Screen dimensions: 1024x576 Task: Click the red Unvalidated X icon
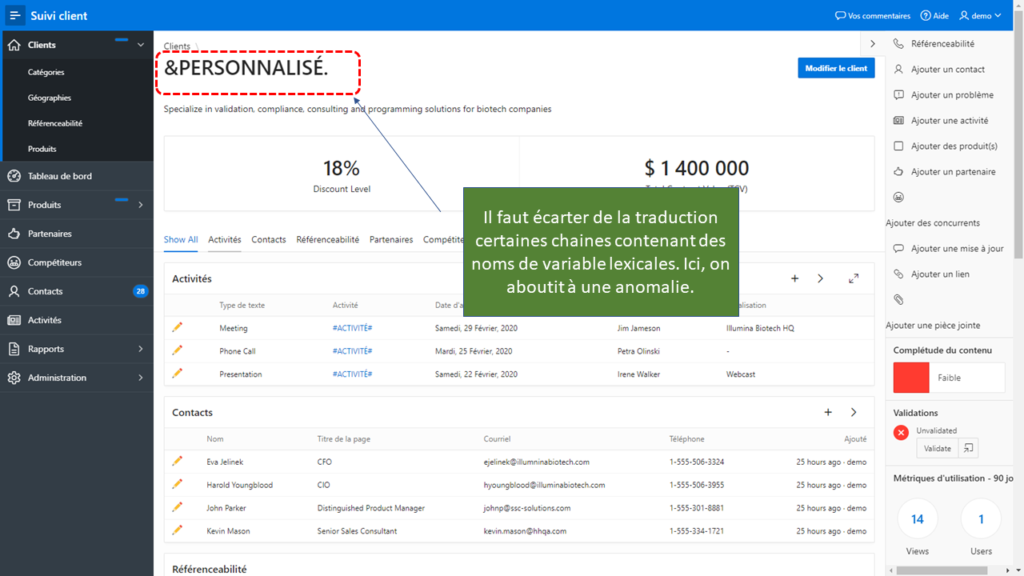901,432
